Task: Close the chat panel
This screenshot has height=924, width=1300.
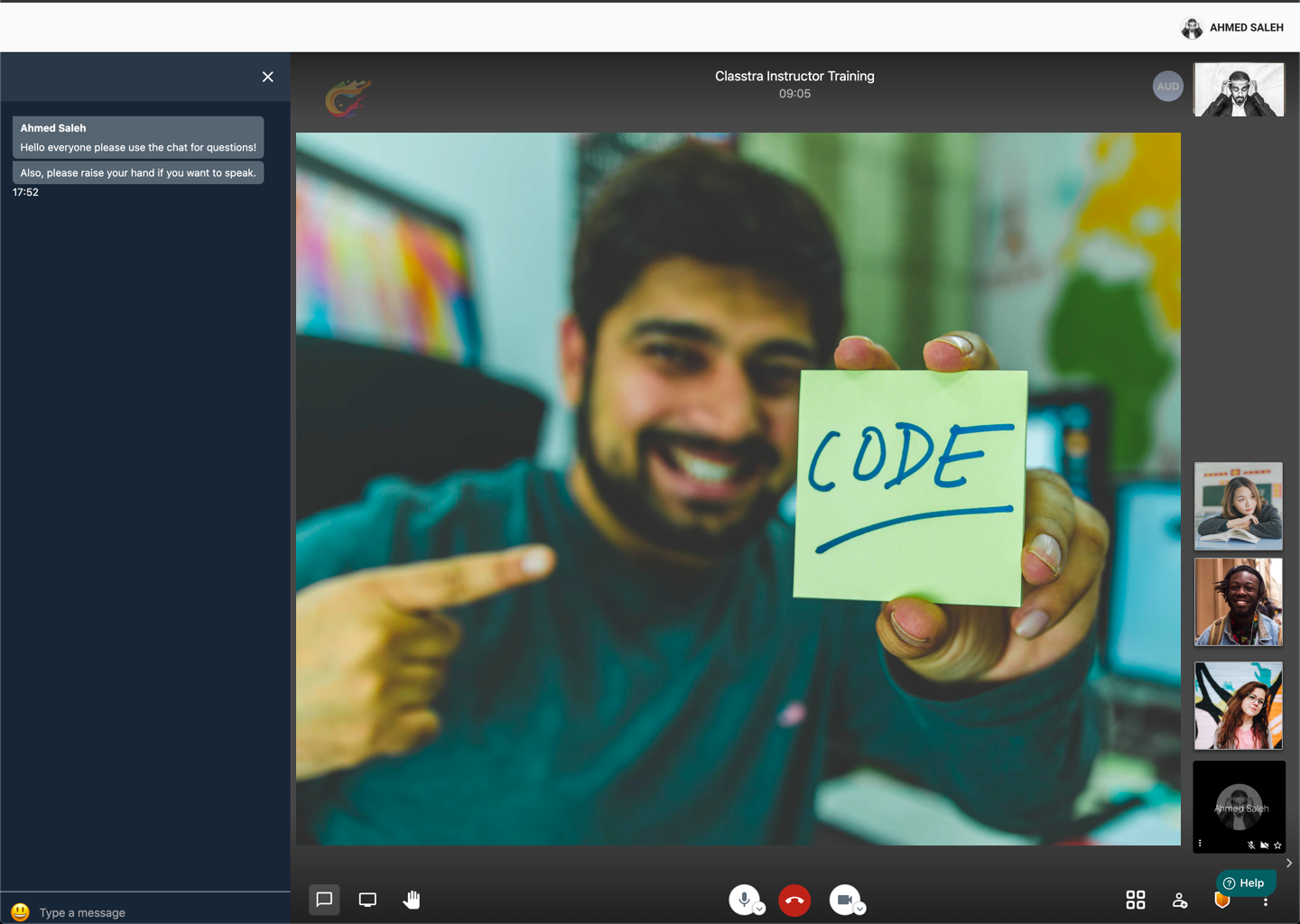Action: [267, 77]
